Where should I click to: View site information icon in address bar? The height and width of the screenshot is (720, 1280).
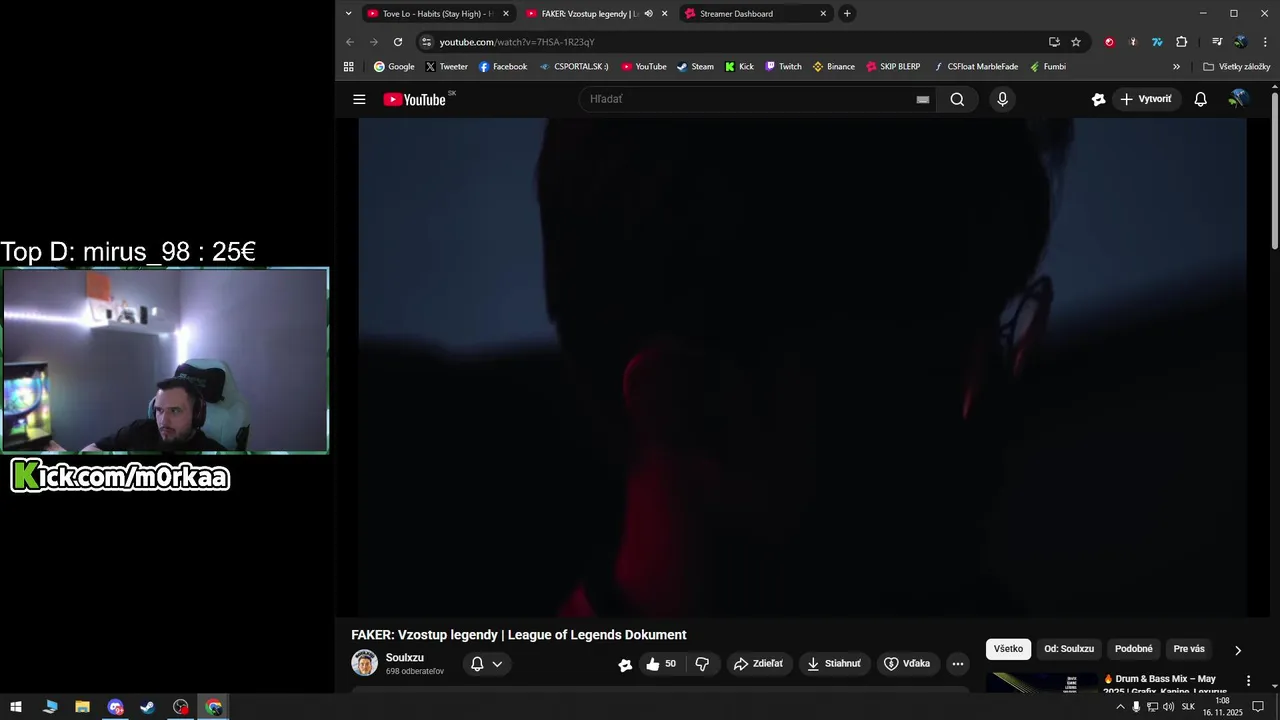427,42
